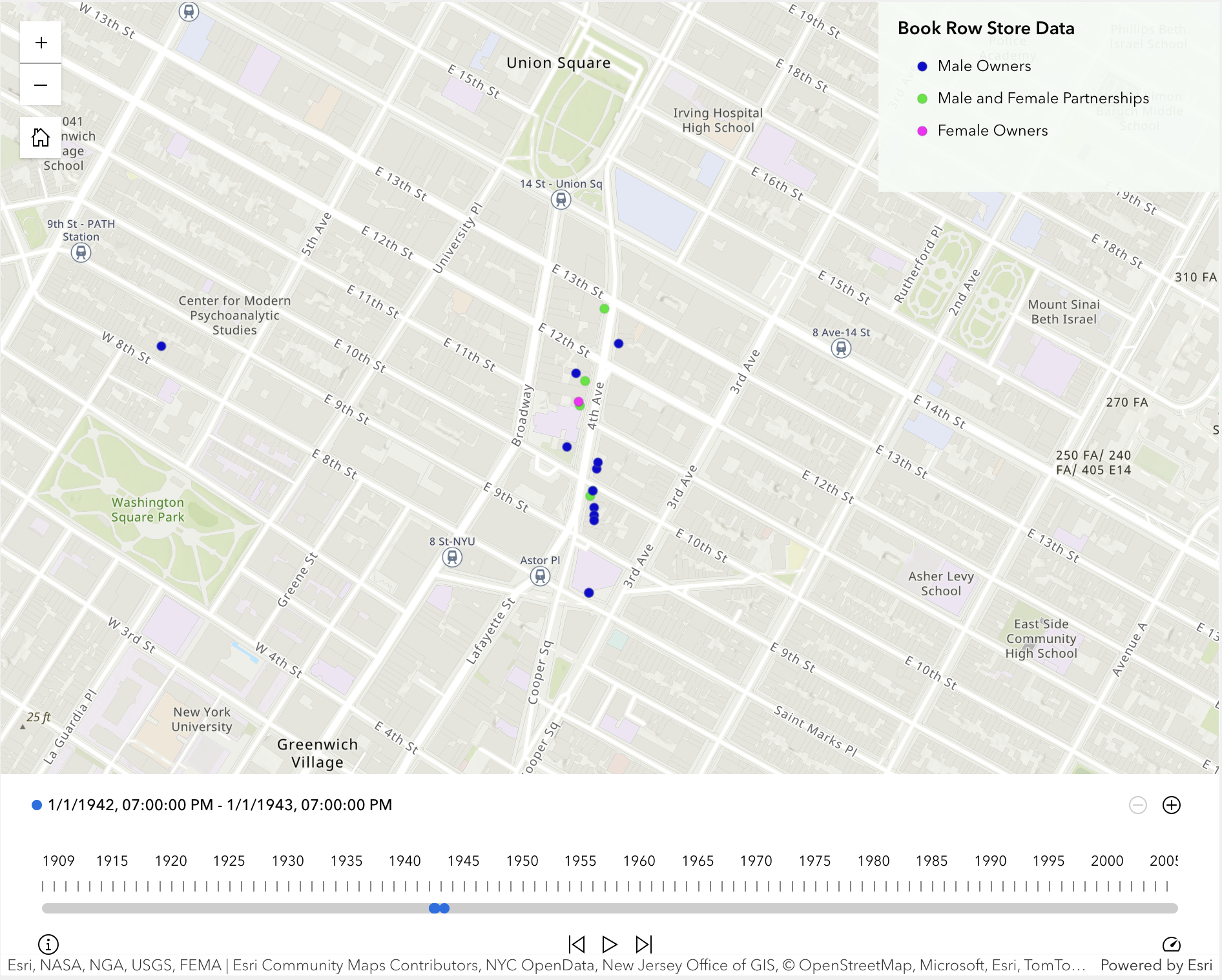Click the New York University label
This screenshot has width=1222, height=980.
[202, 719]
